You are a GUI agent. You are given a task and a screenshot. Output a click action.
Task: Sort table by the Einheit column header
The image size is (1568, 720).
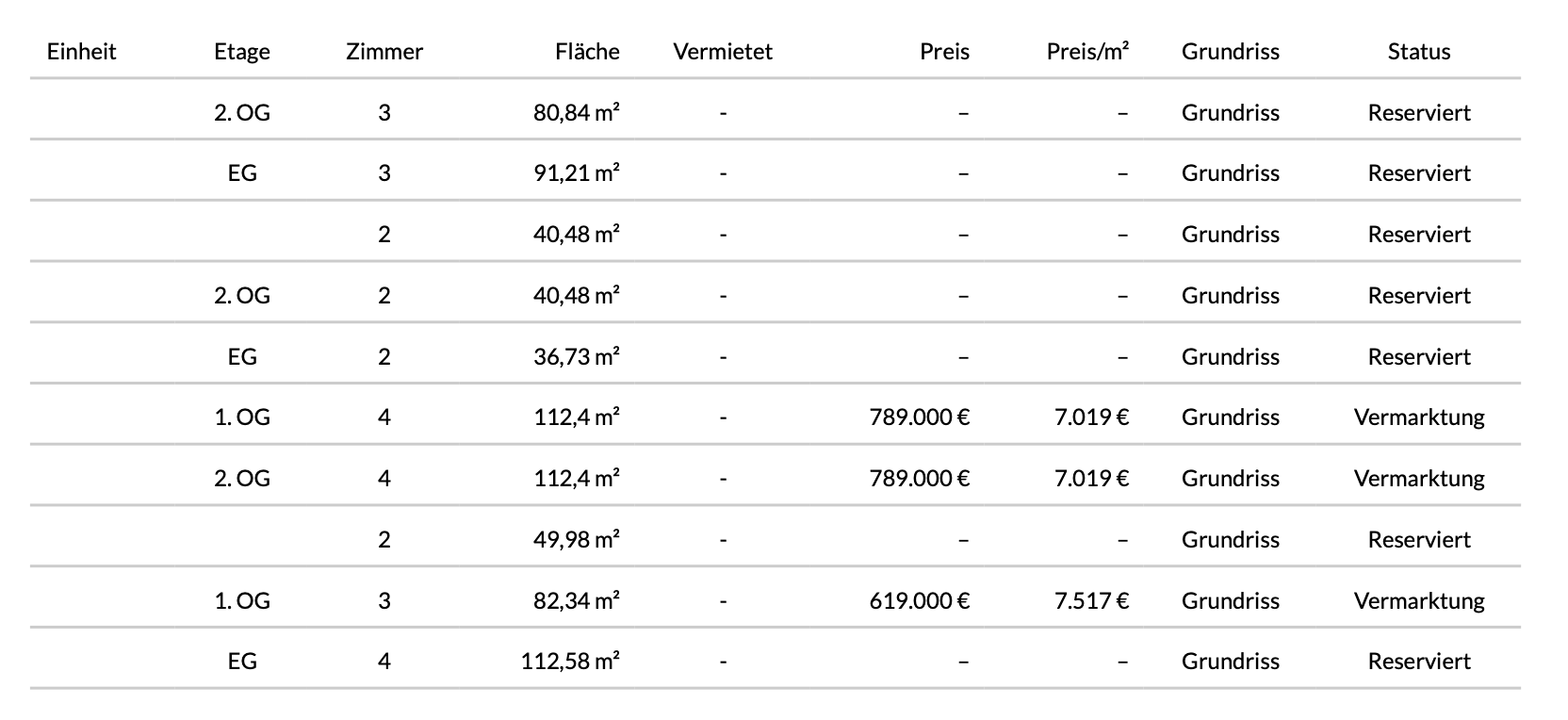point(81,52)
